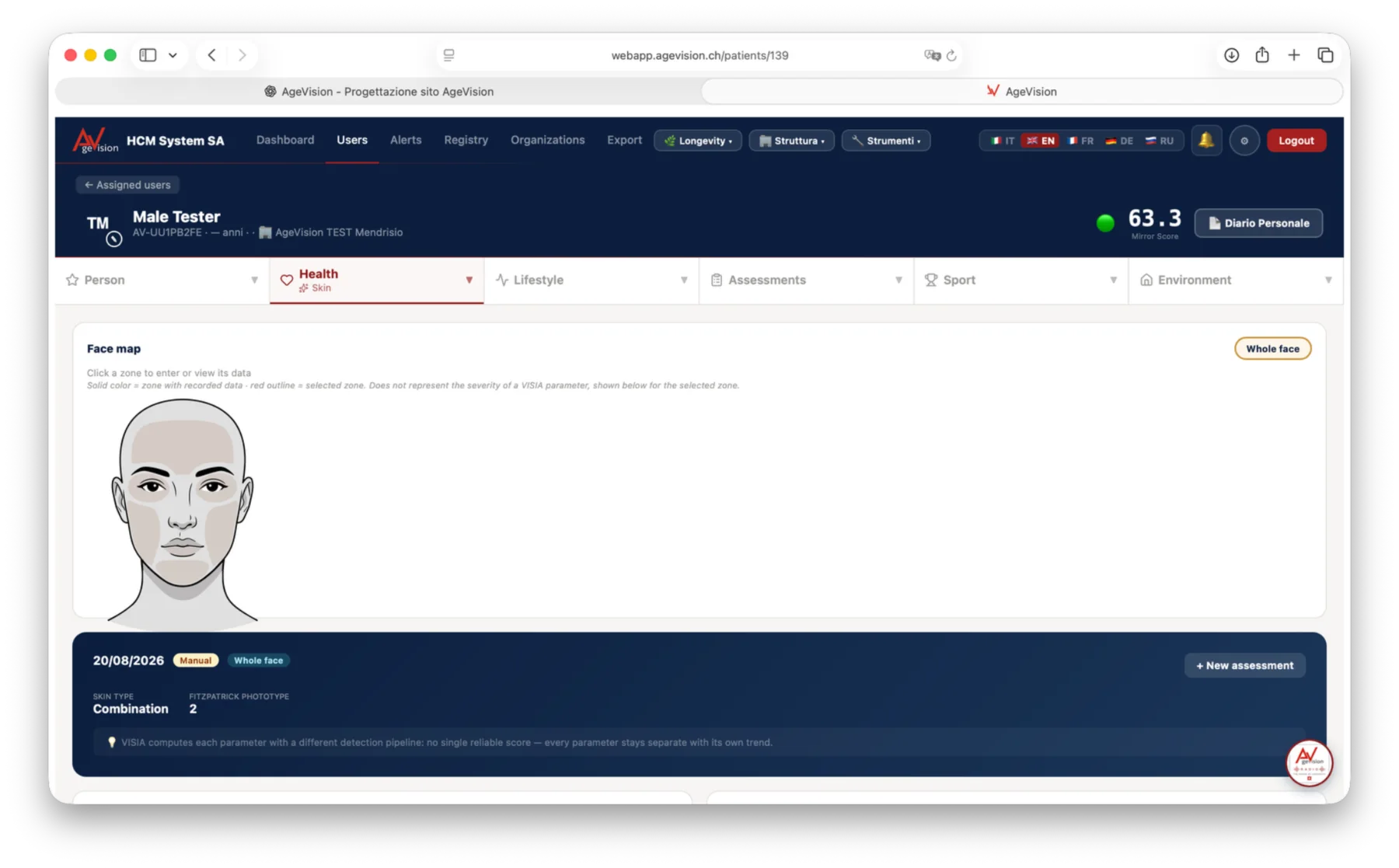Switch language to FR
This screenshot has width=1399, height=868.
[x=1080, y=141]
